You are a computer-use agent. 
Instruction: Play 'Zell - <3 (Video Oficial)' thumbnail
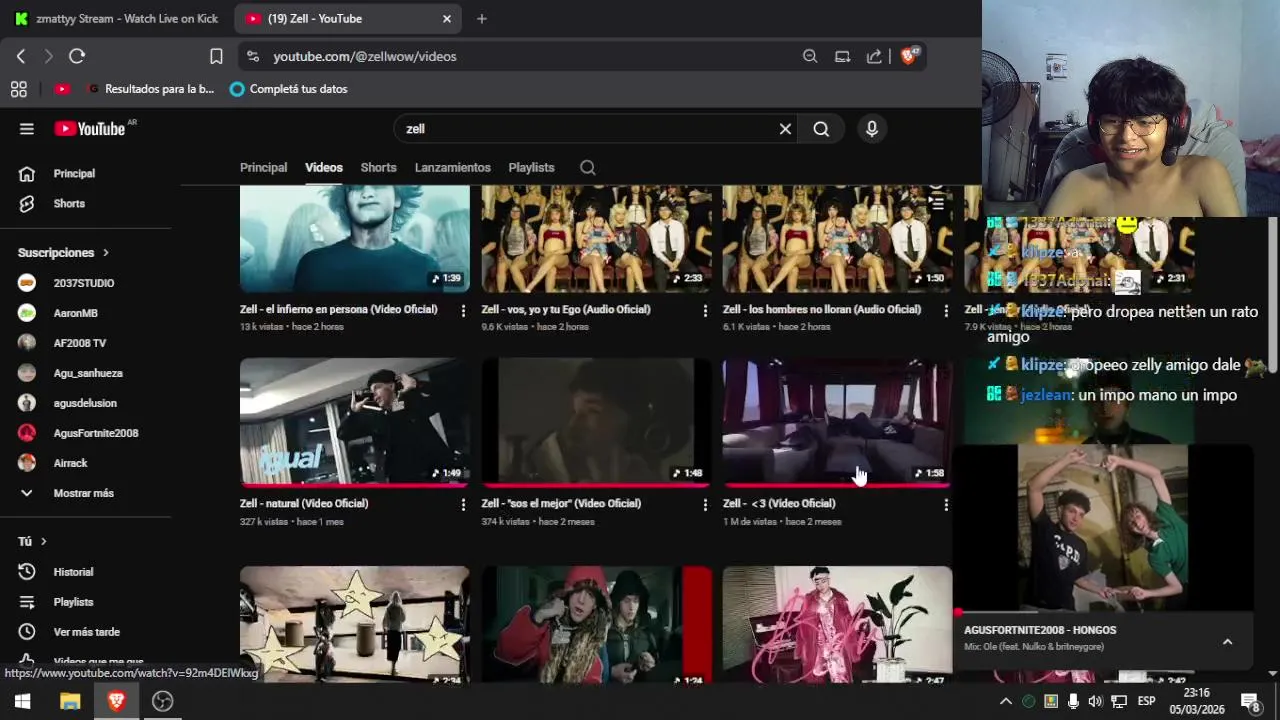pyautogui.click(x=838, y=422)
